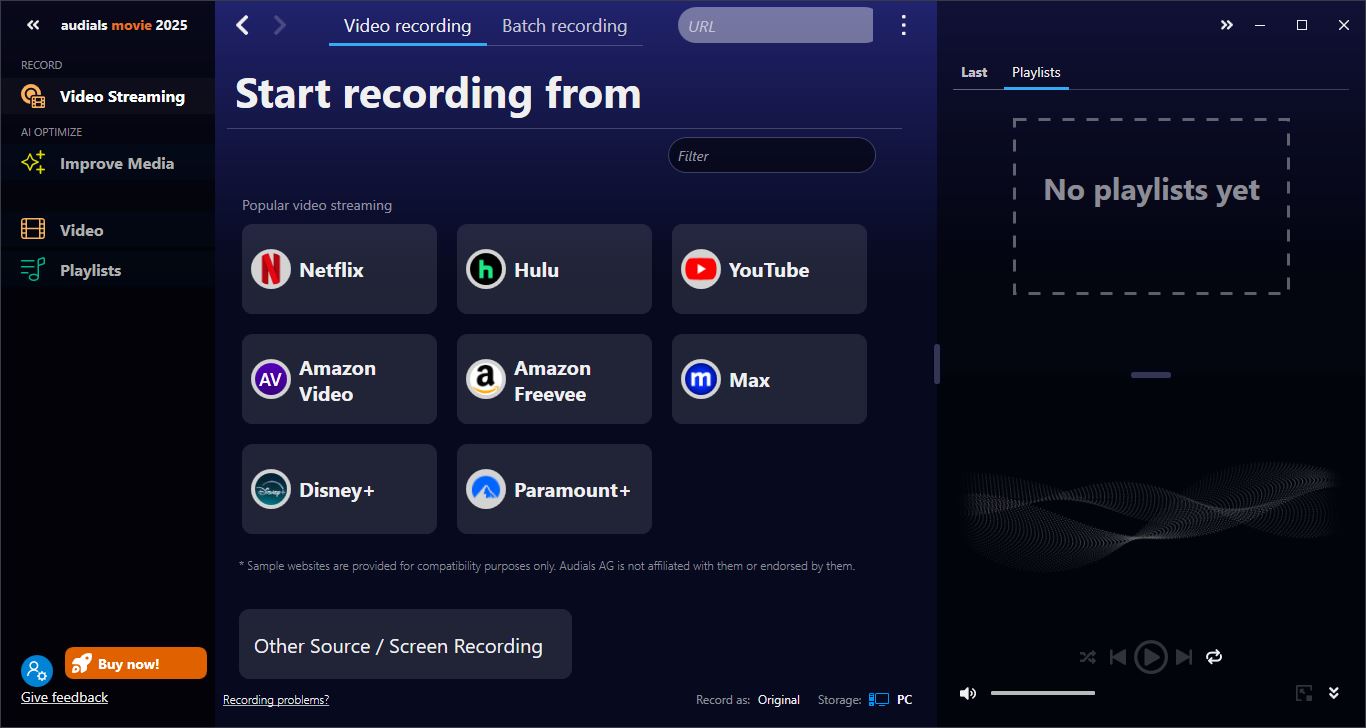Choose Amazon Video as source
This screenshot has width=1366, height=728.
click(x=339, y=379)
